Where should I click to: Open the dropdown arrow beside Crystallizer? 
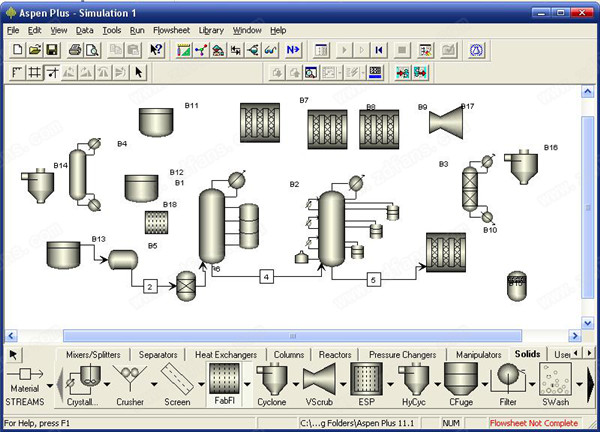click(x=105, y=386)
